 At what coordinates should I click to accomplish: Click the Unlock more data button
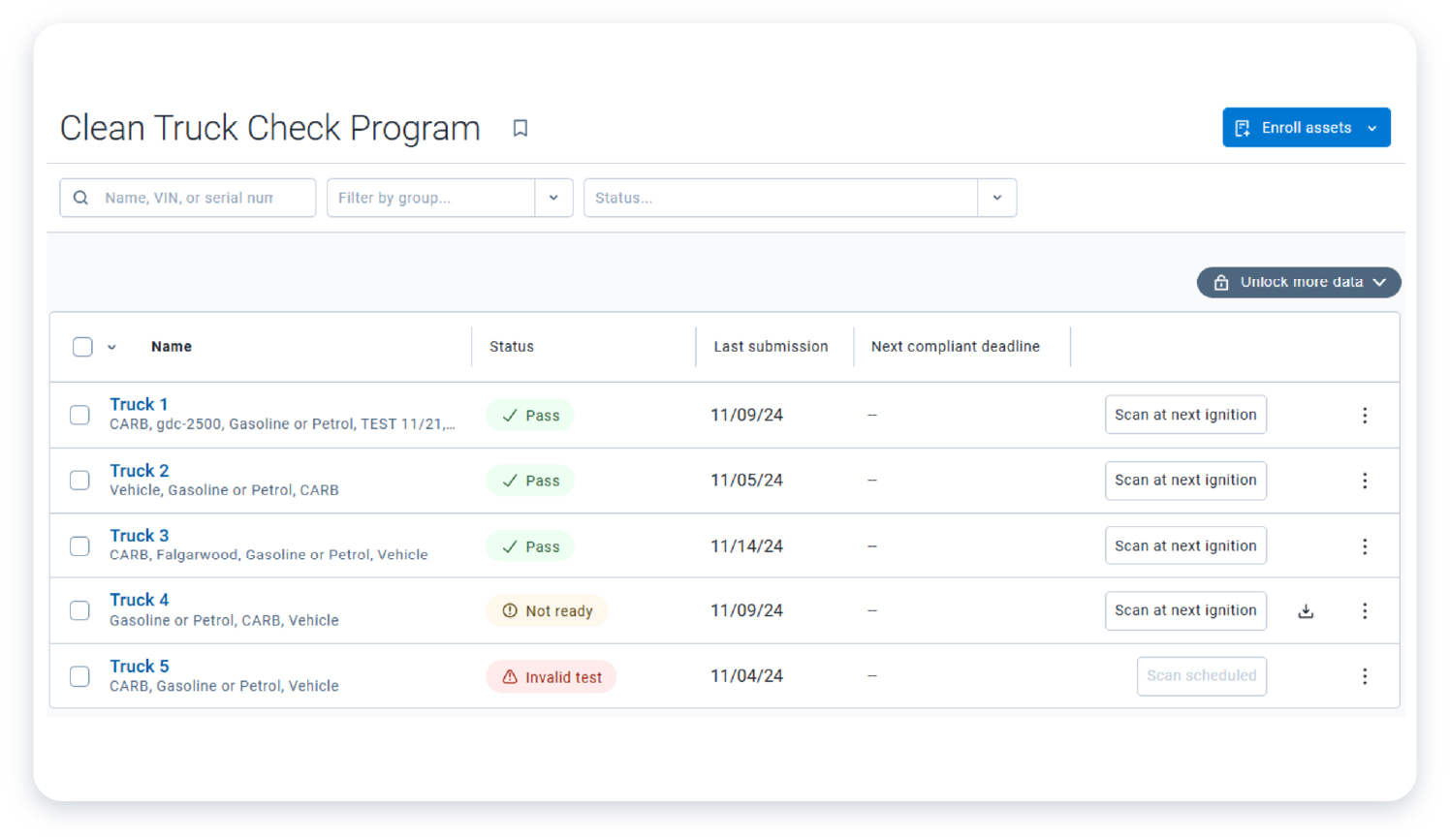click(1299, 282)
